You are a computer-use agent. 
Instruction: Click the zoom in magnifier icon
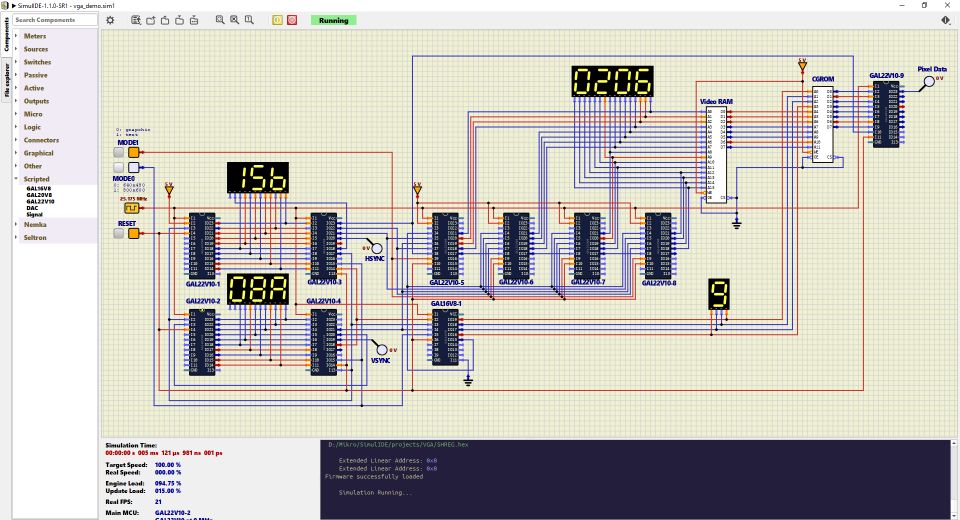point(234,20)
